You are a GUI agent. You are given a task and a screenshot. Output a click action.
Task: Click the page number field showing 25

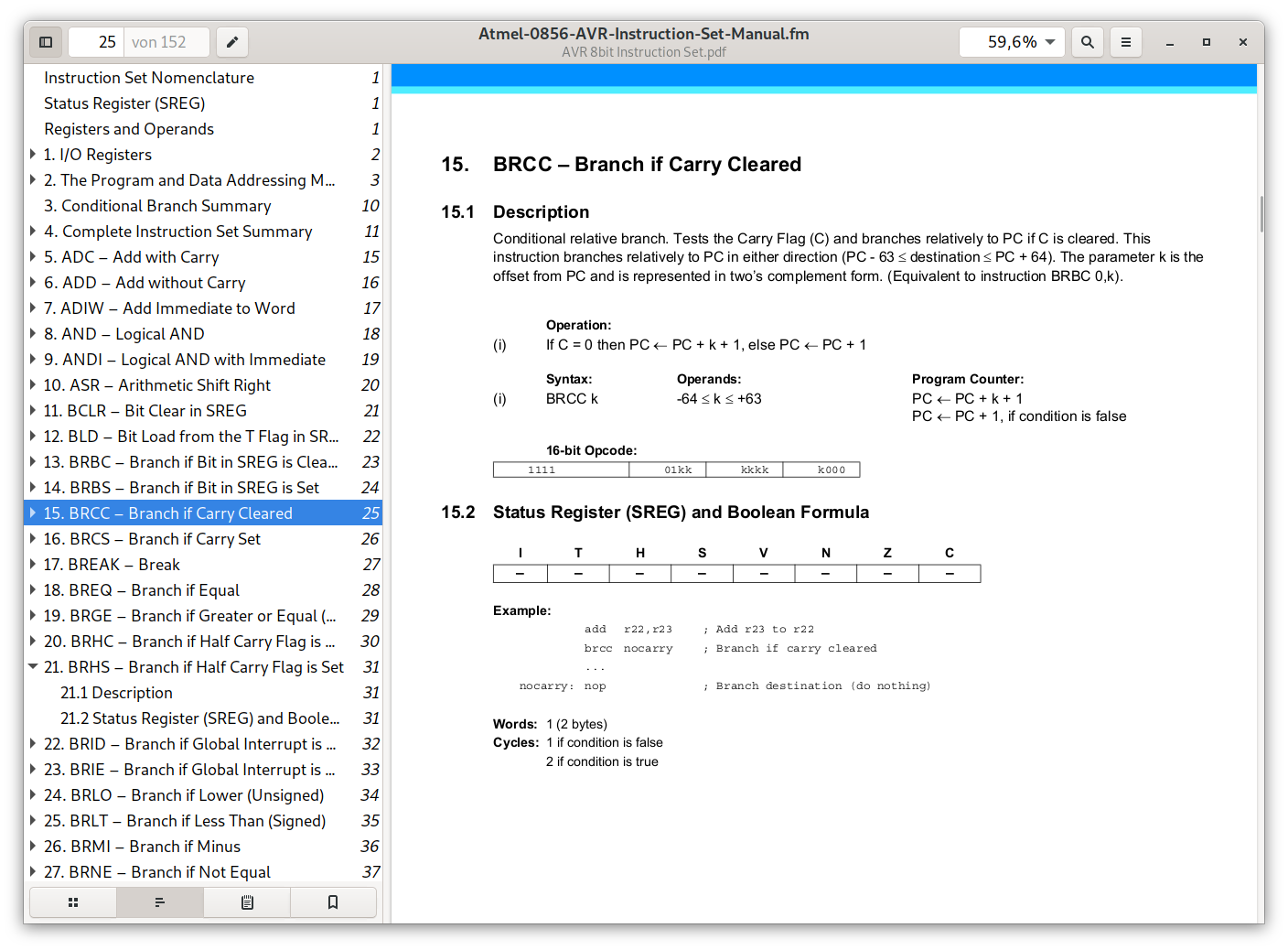[96, 42]
